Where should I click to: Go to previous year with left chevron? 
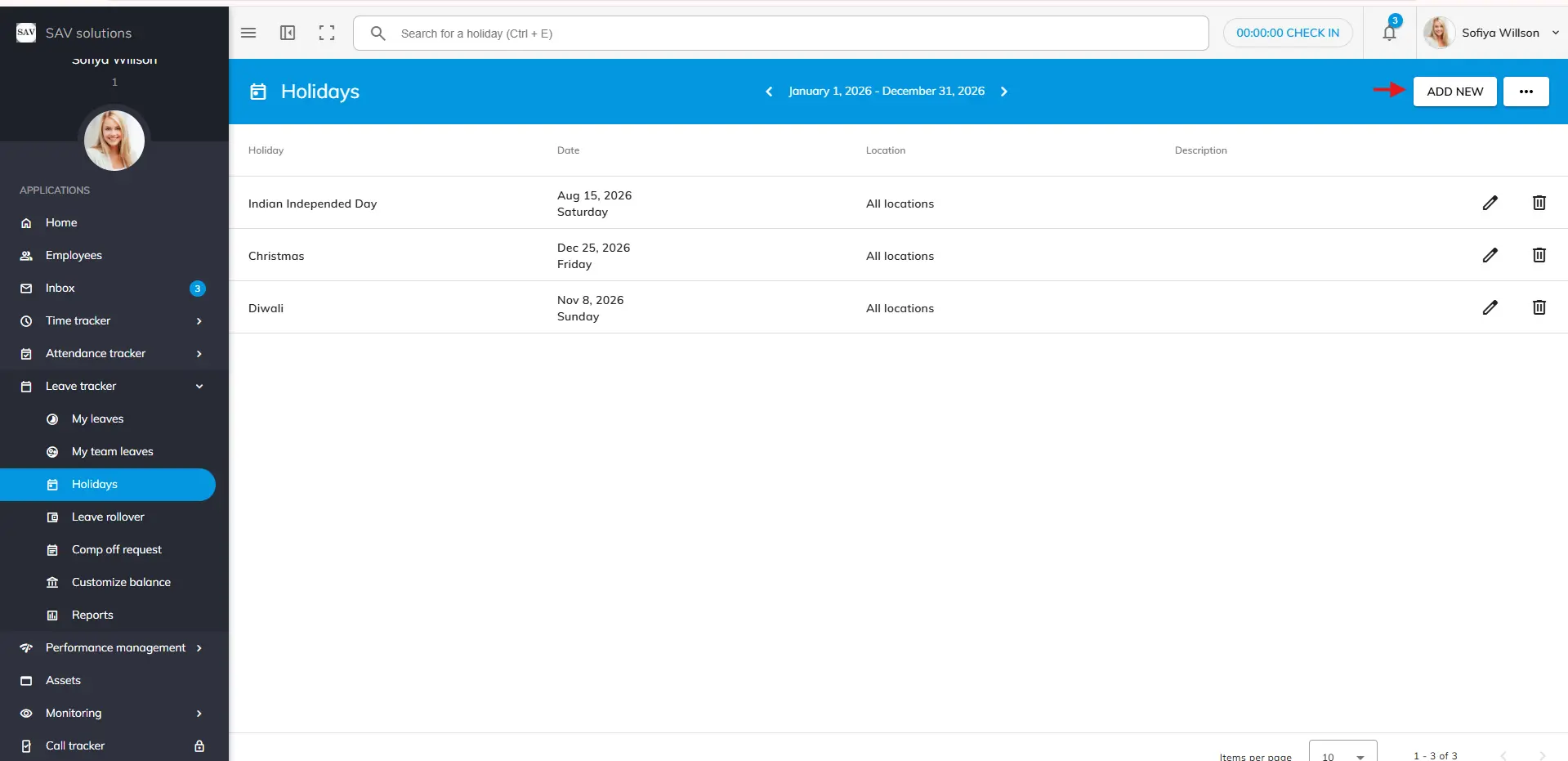click(769, 92)
